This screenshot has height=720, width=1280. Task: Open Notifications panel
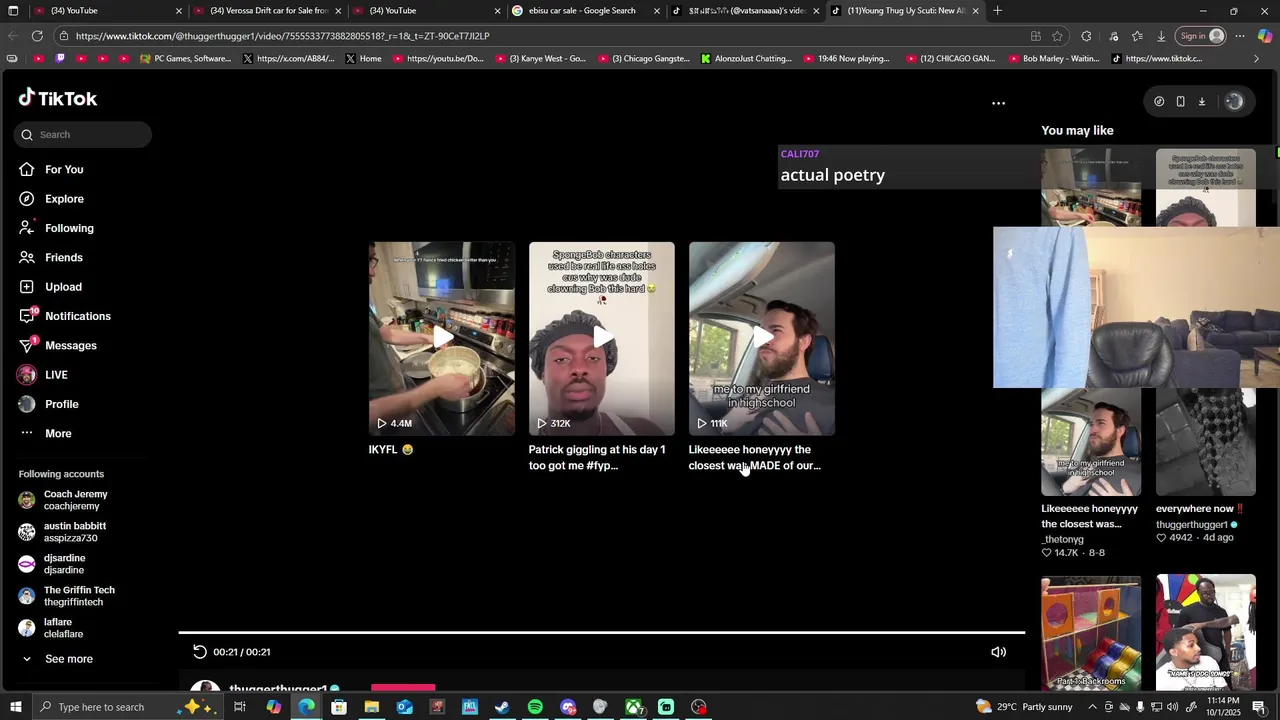[x=77, y=316]
